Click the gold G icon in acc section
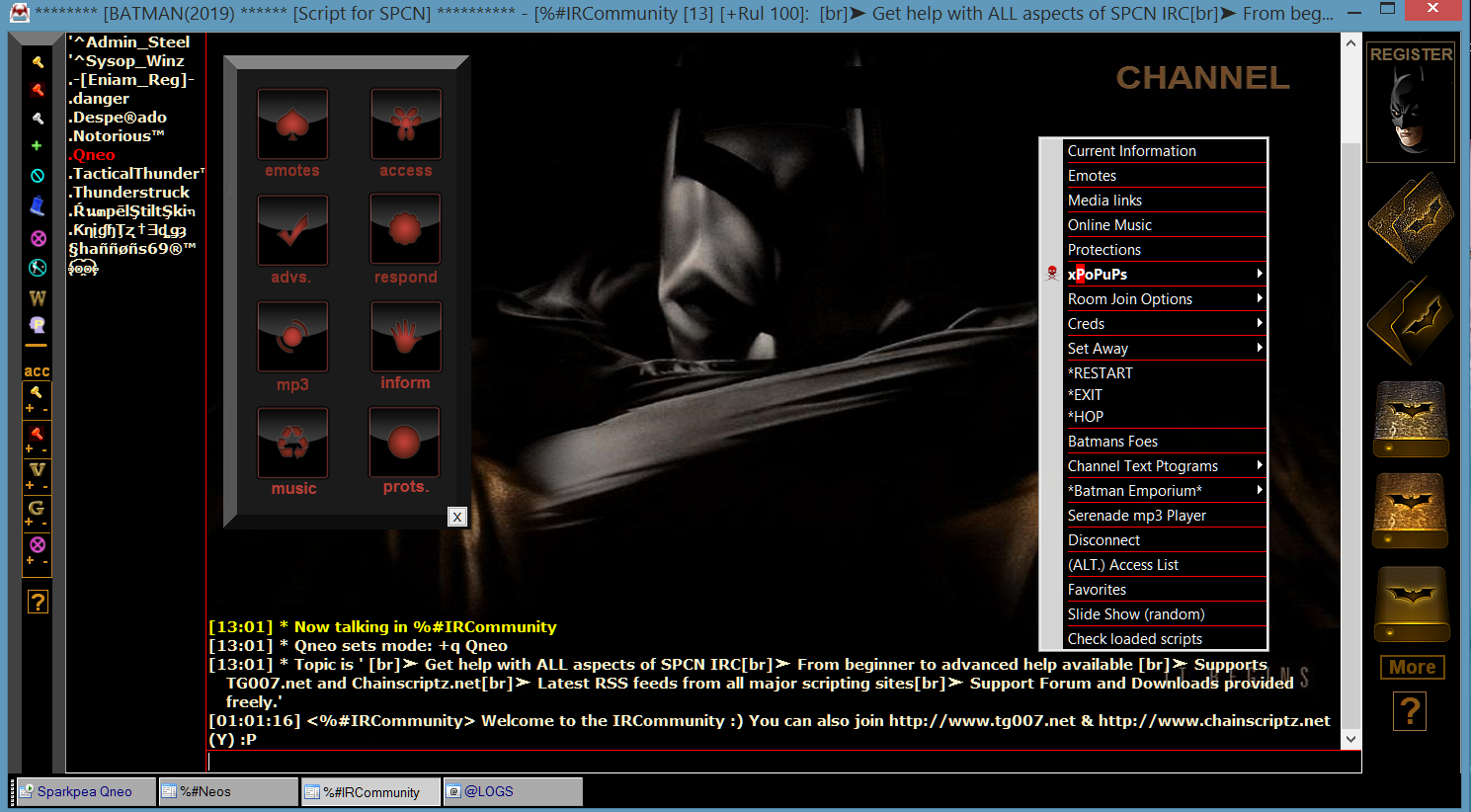 click(x=37, y=508)
